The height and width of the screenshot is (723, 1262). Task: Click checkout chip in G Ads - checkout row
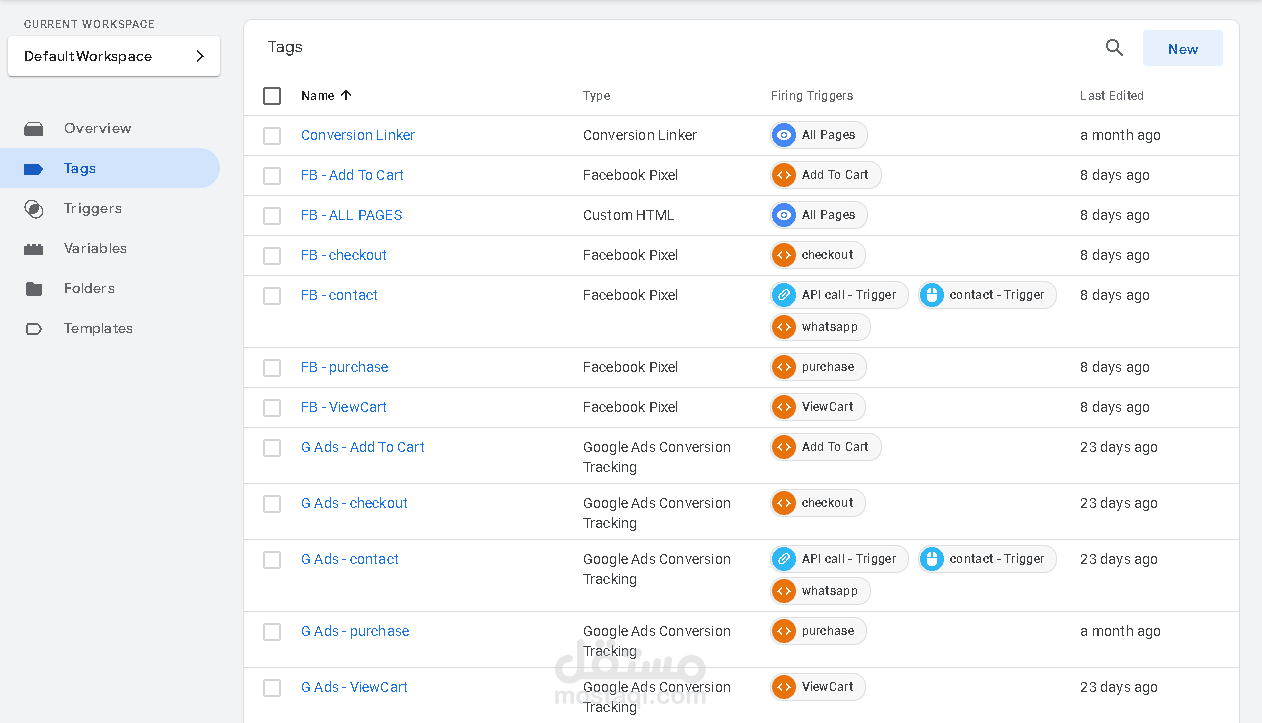[x=818, y=503]
